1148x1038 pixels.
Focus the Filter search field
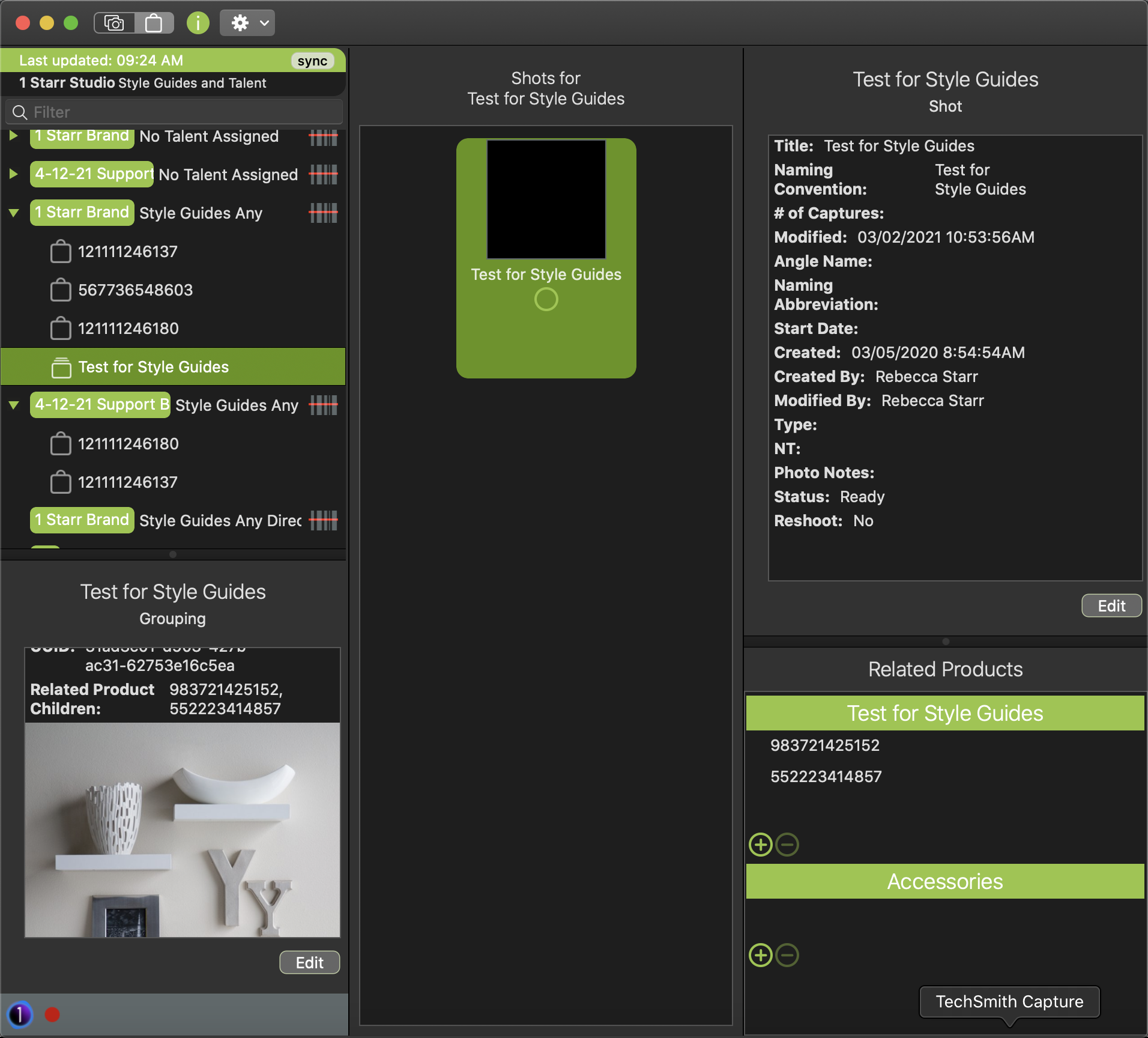(174, 112)
